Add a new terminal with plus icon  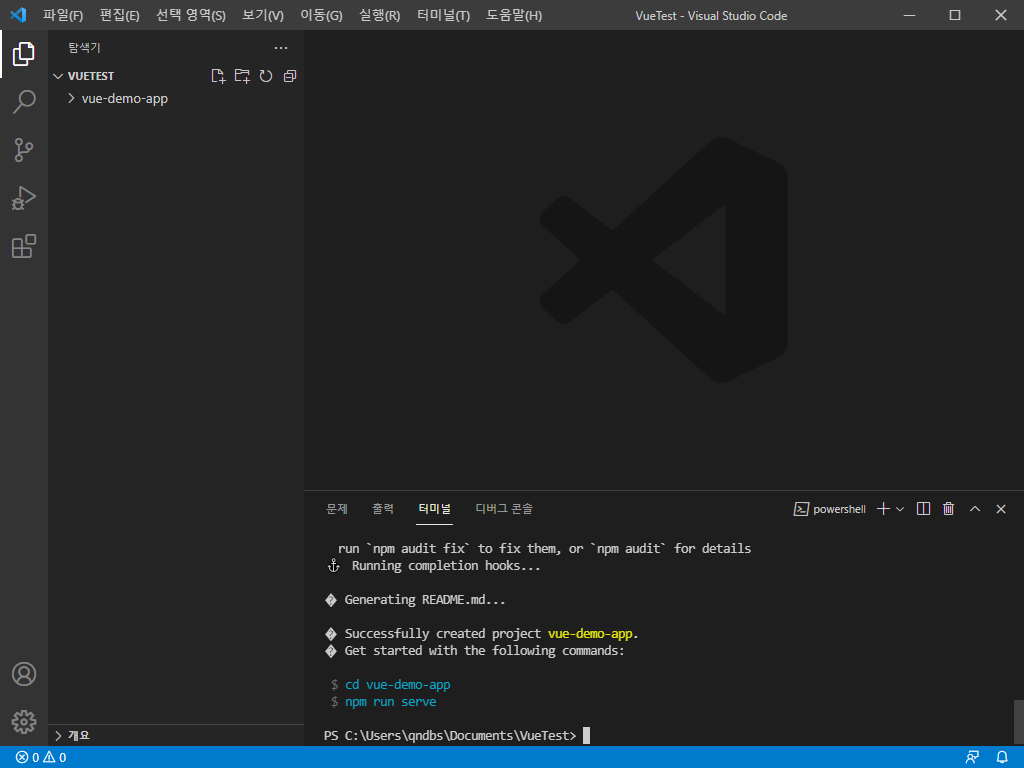tap(883, 509)
